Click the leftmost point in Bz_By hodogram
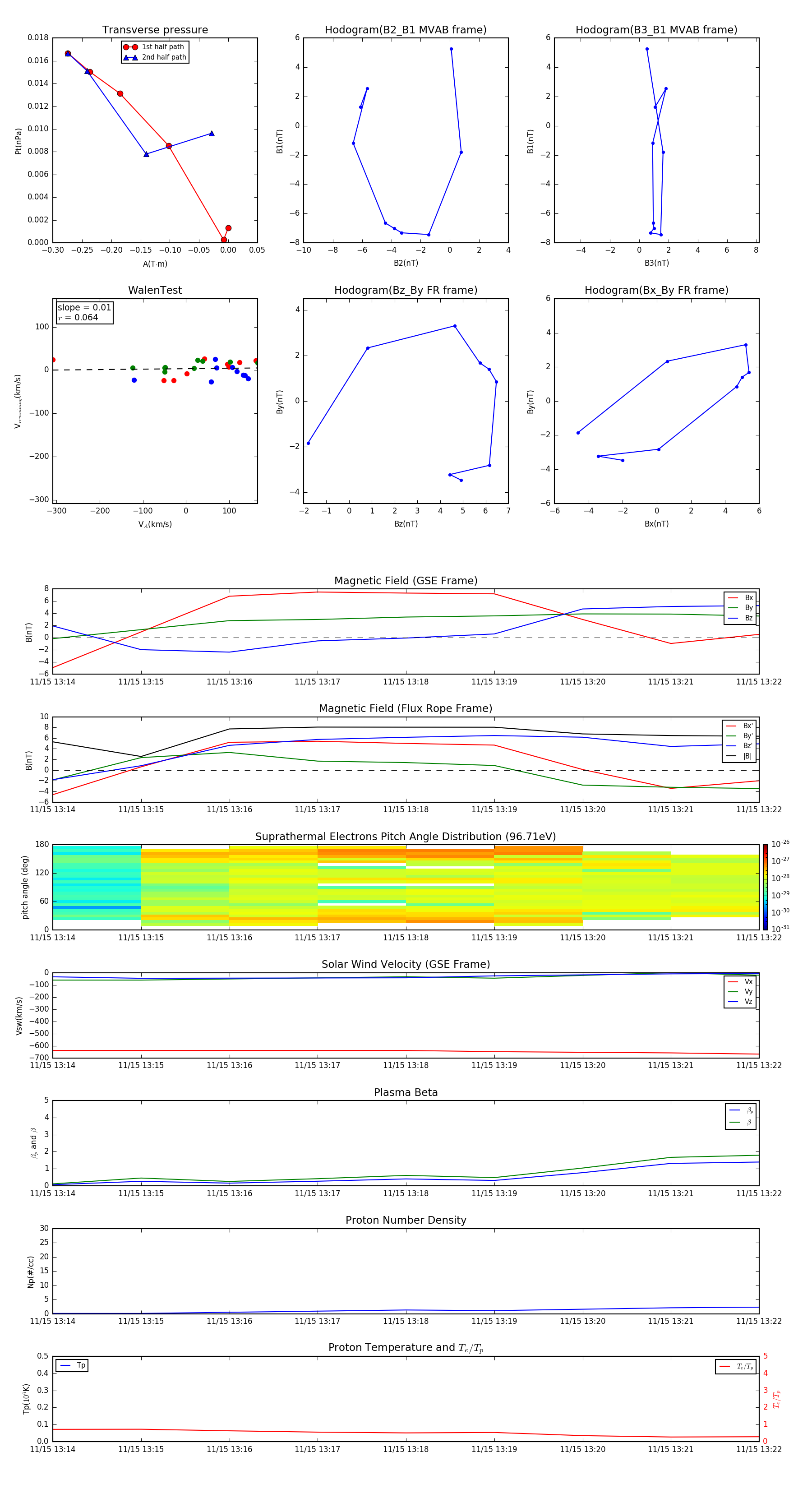Image resolution: width=812 pixels, height=1489 pixels. [x=308, y=444]
